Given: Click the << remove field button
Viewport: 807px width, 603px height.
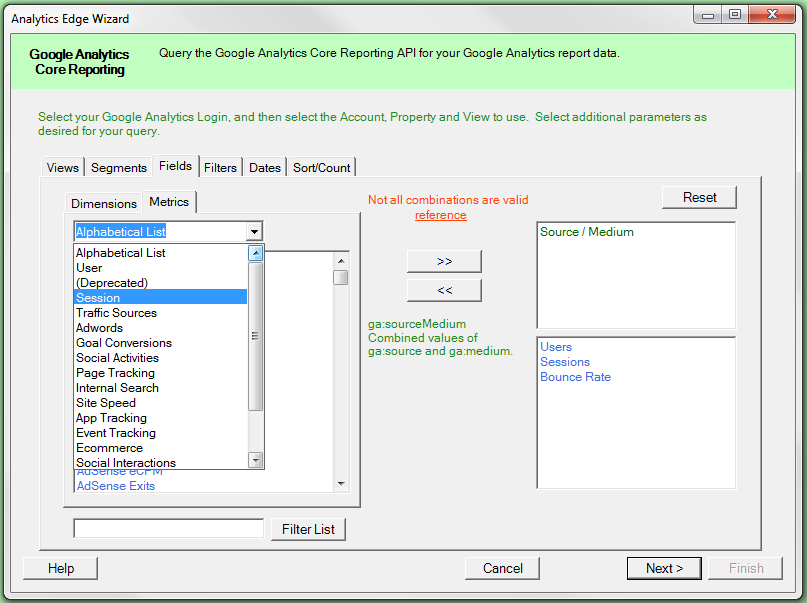Looking at the screenshot, I should click(444, 290).
